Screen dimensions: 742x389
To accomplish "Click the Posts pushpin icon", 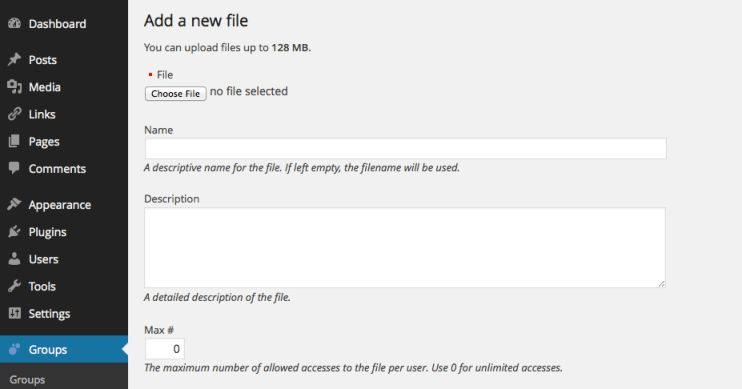I will [x=15, y=59].
